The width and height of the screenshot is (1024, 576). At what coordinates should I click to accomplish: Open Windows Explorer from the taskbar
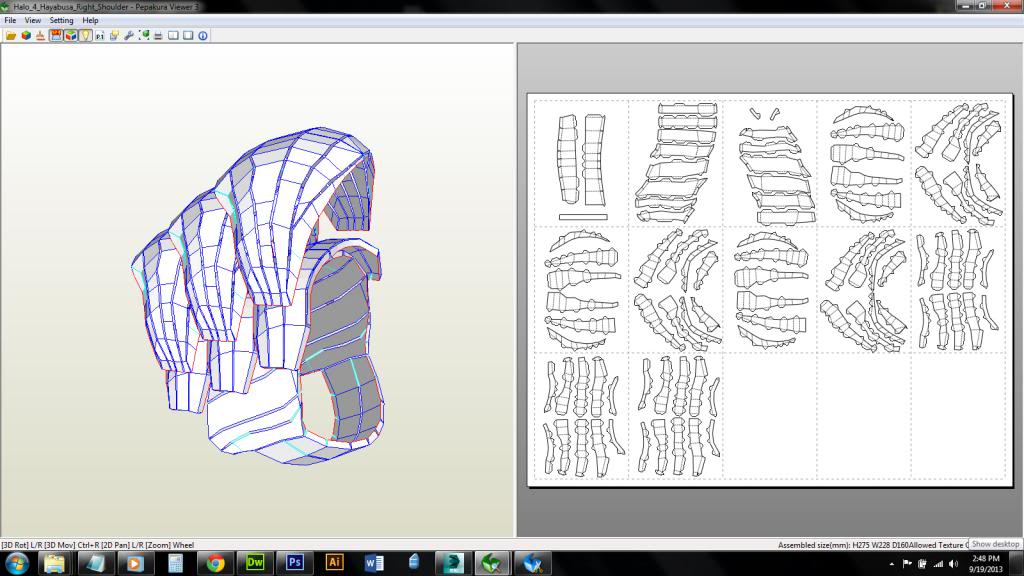(x=55, y=563)
